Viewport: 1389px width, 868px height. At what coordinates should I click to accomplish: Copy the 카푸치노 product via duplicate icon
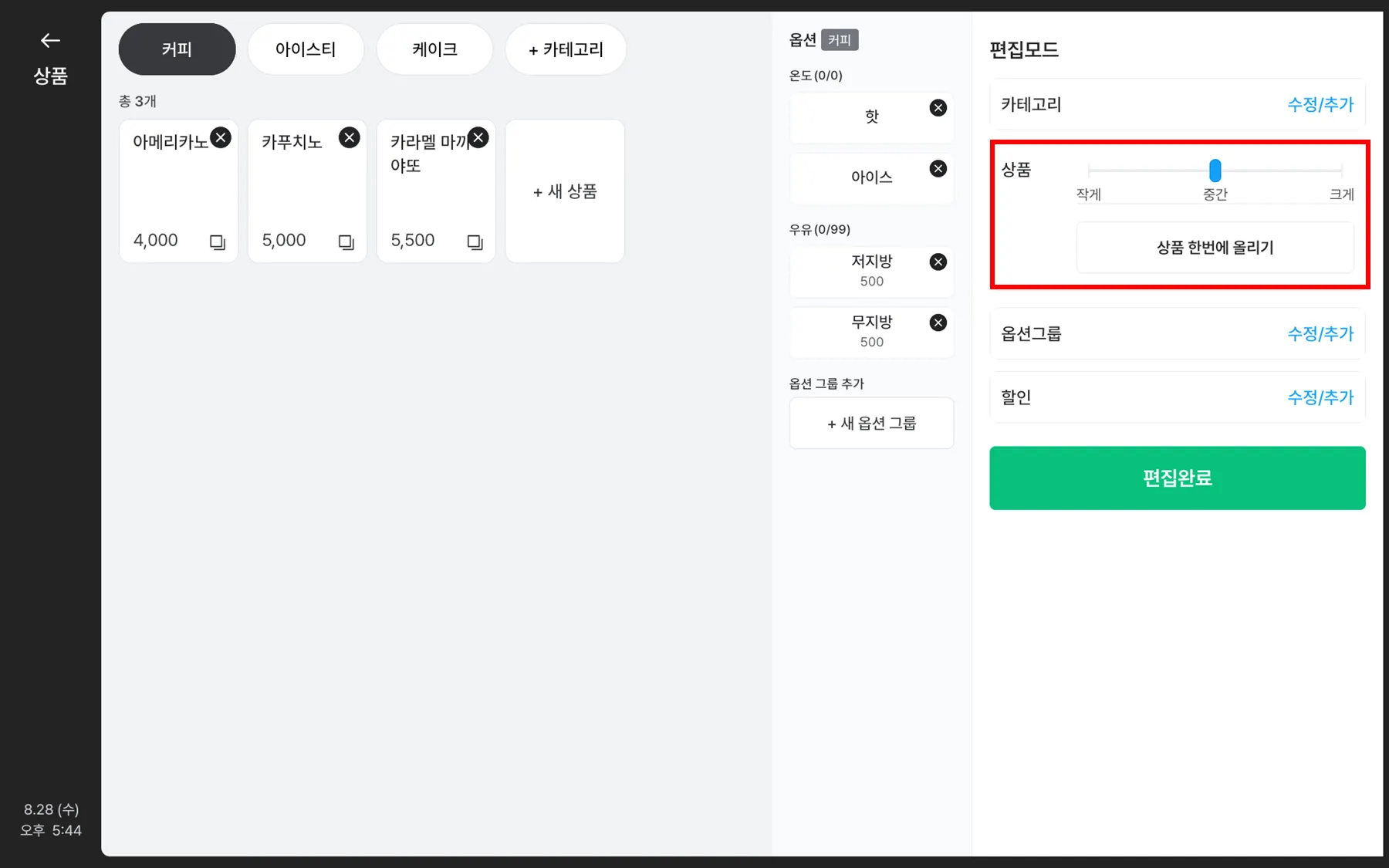(346, 242)
